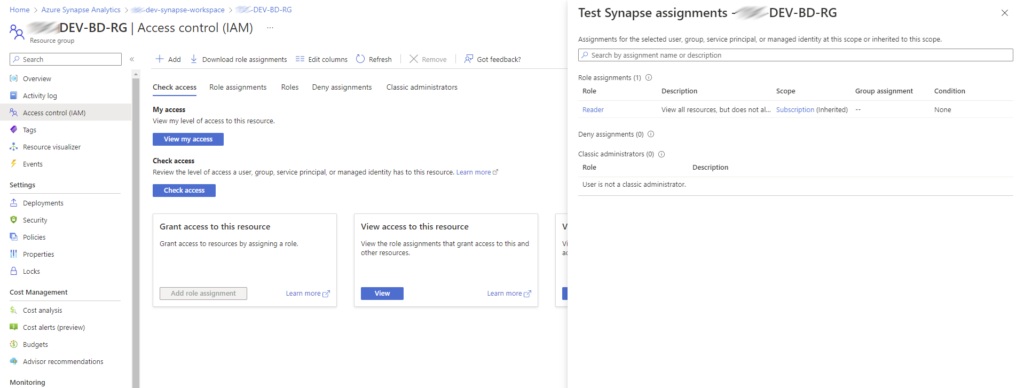Click 'User is not a classic administrator.' text

(634, 185)
